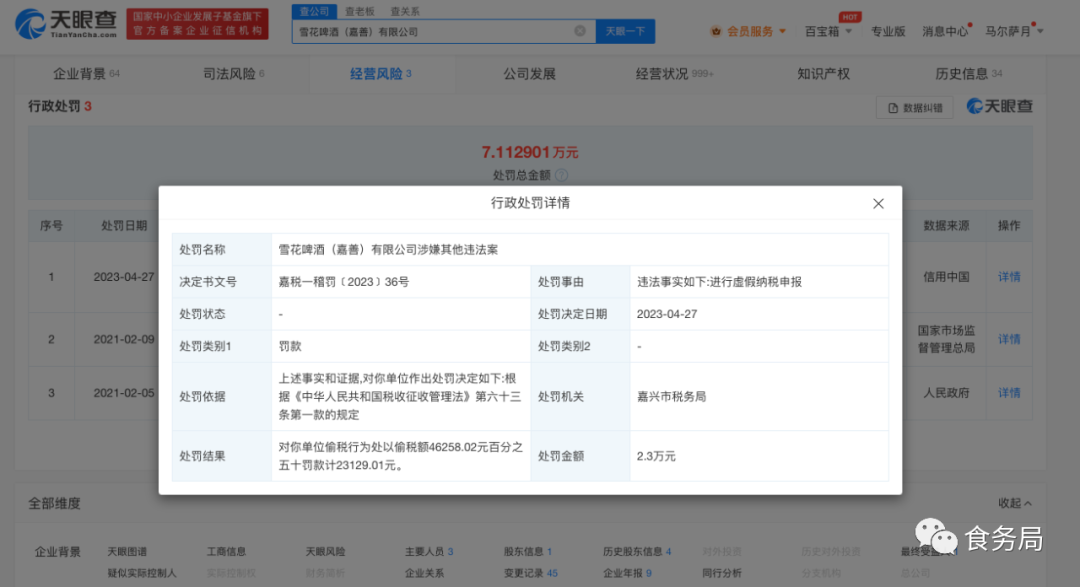The image size is (1080, 587).
Task: Open the 公司发展 tab
Action: 529,74
